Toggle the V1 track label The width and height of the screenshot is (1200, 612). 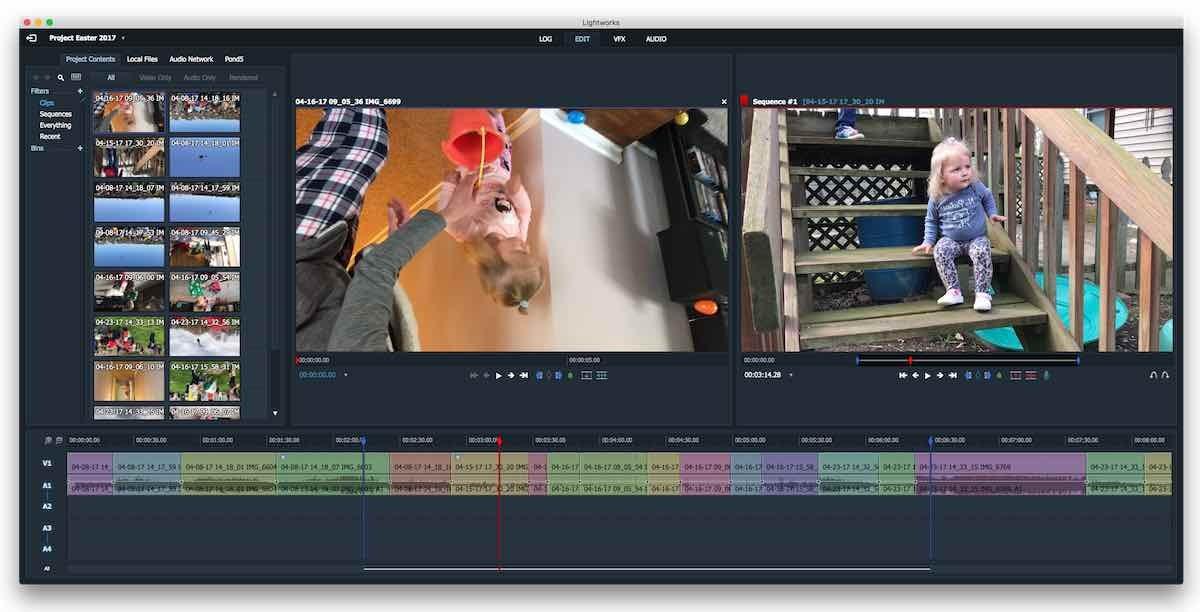pyautogui.click(x=47, y=463)
